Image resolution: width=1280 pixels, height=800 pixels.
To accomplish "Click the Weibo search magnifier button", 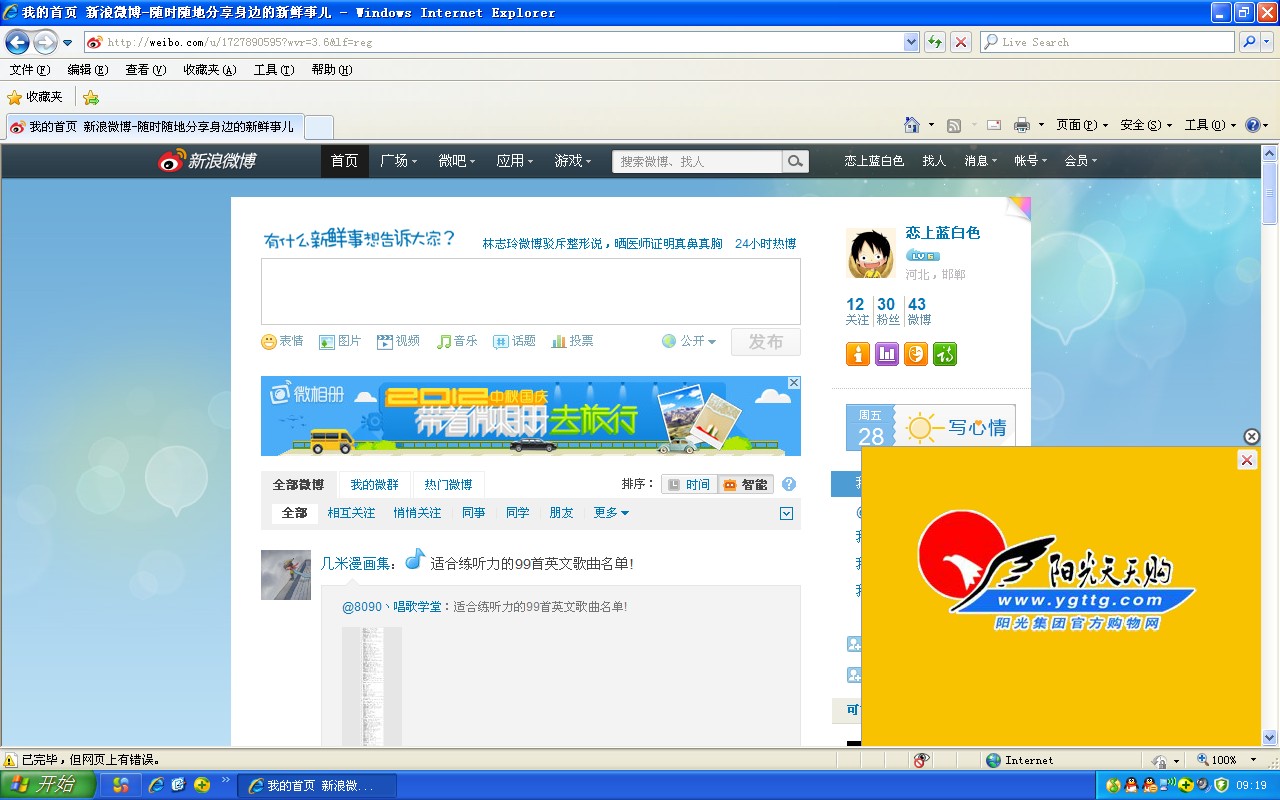I will (x=795, y=161).
